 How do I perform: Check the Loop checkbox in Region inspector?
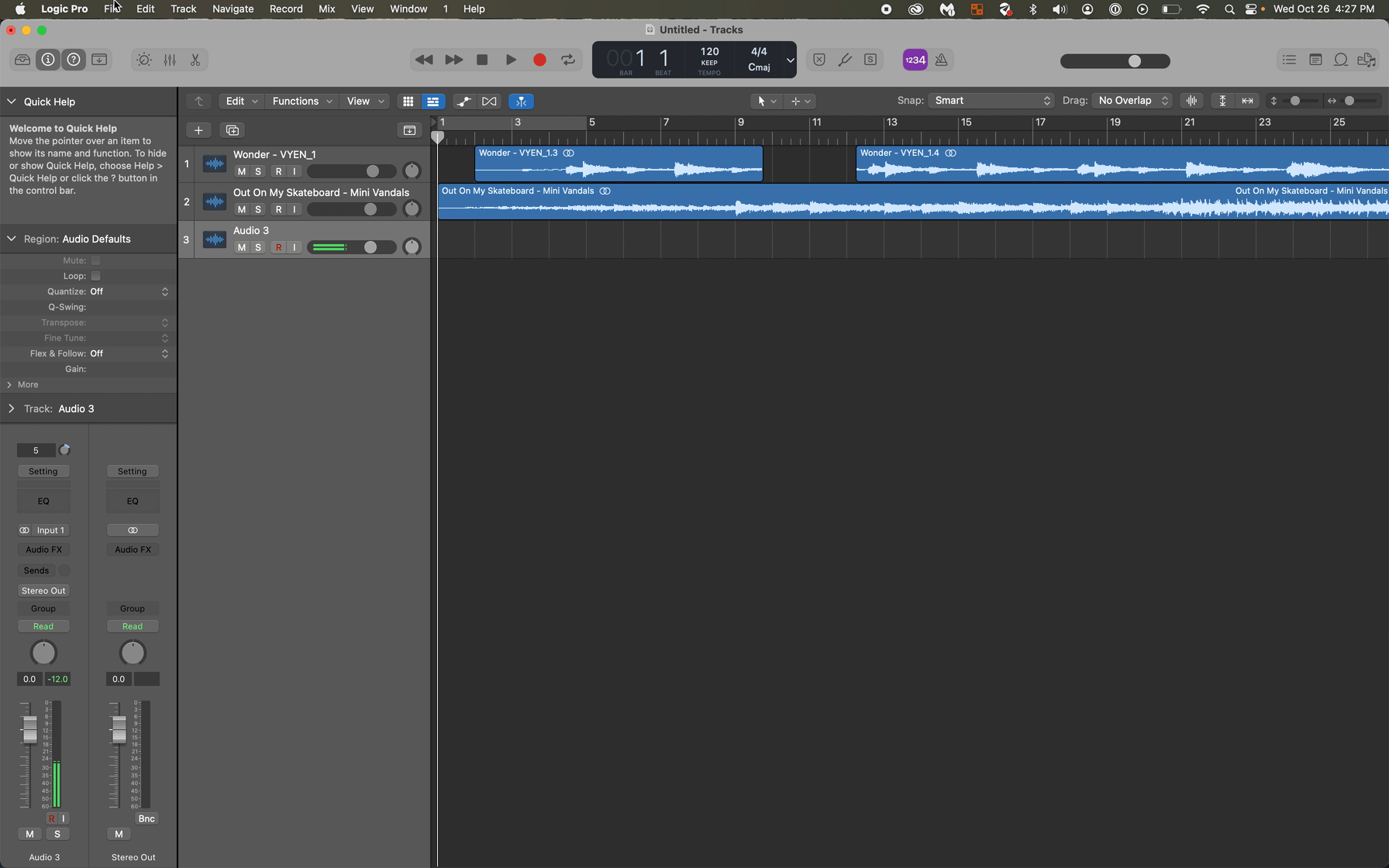(96, 276)
